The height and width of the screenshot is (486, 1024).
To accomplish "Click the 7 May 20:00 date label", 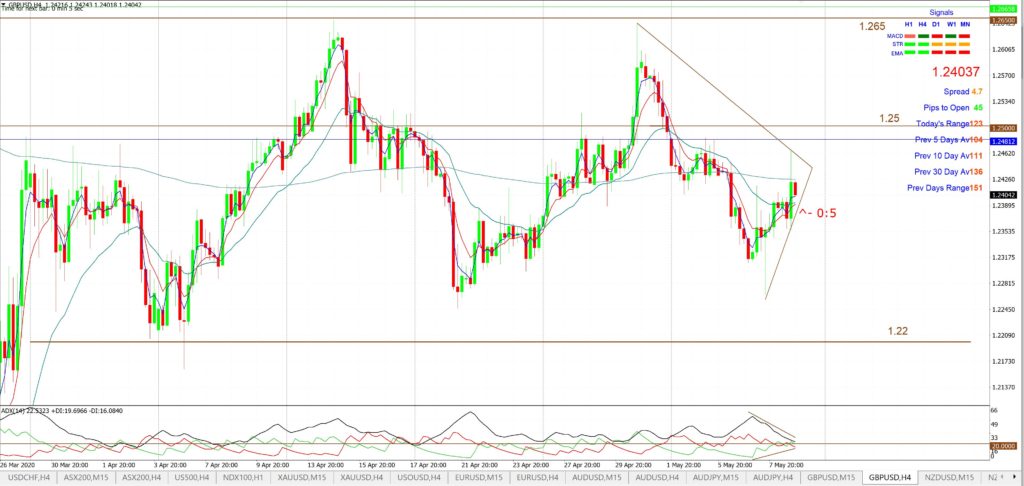I will (788, 466).
